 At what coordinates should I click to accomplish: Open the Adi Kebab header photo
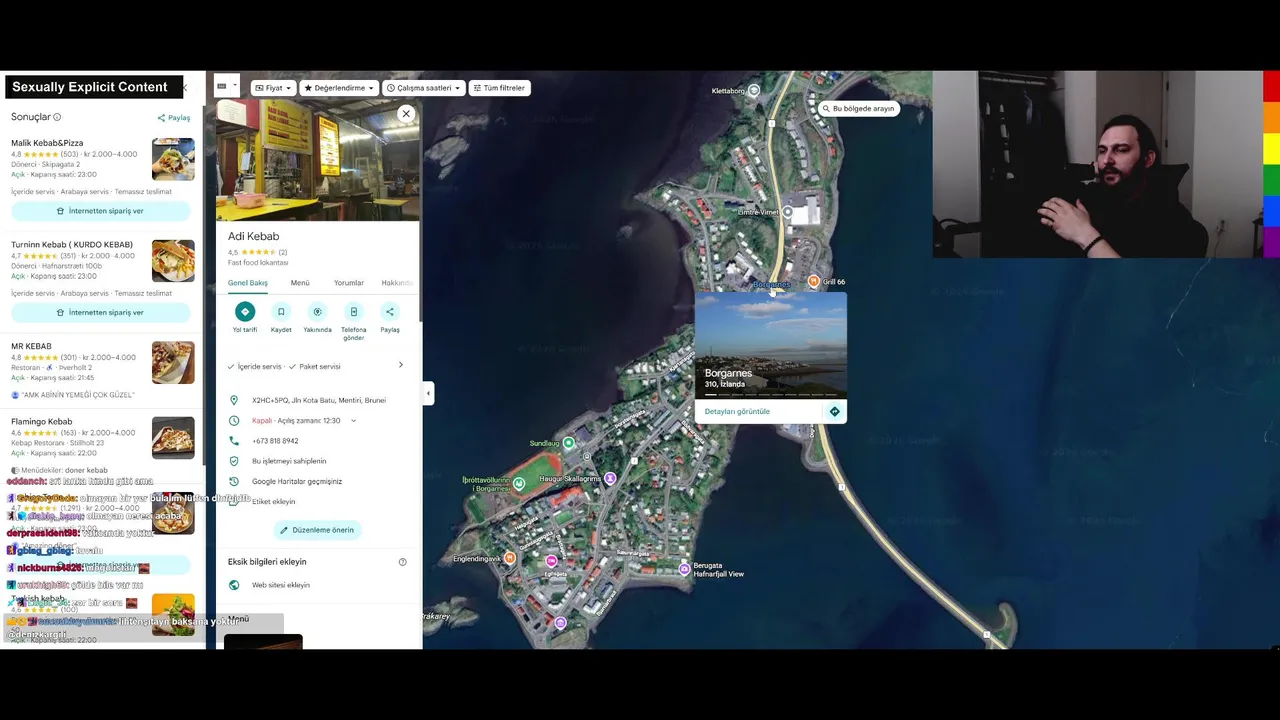coord(318,160)
